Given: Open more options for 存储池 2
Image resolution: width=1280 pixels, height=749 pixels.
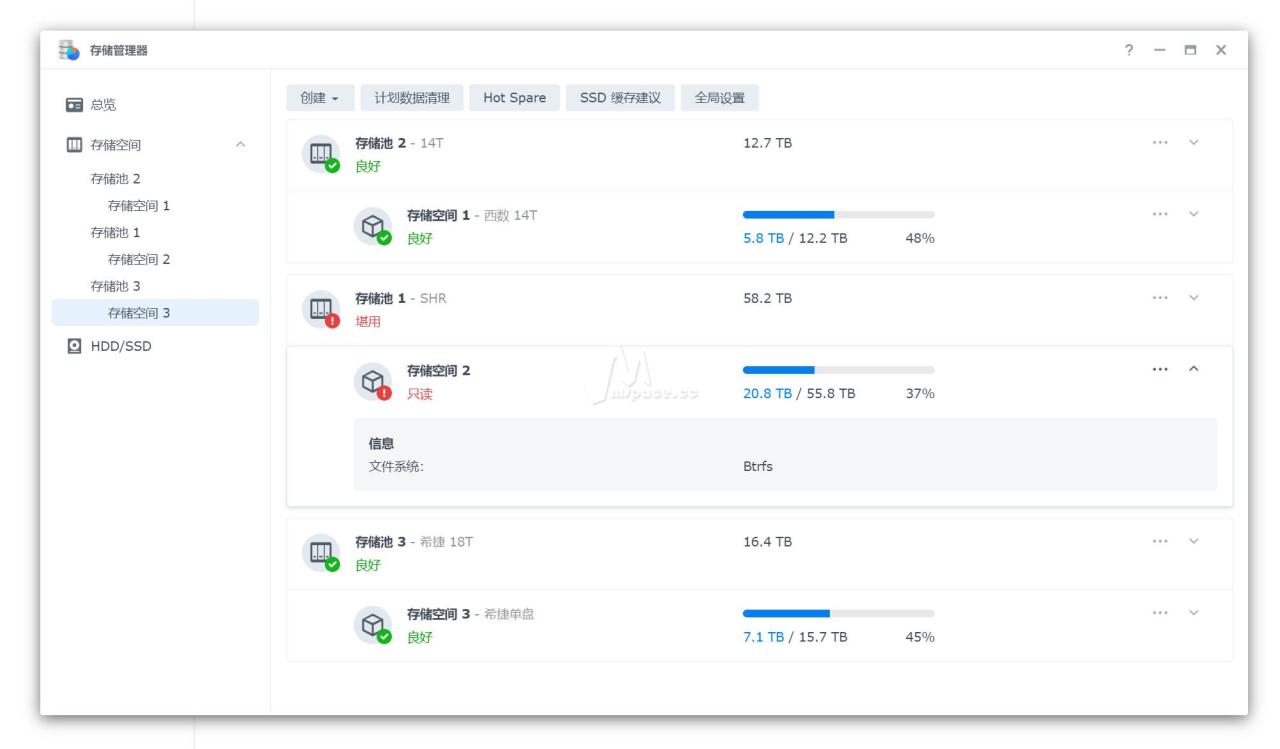Looking at the screenshot, I should [x=1160, y=142].
